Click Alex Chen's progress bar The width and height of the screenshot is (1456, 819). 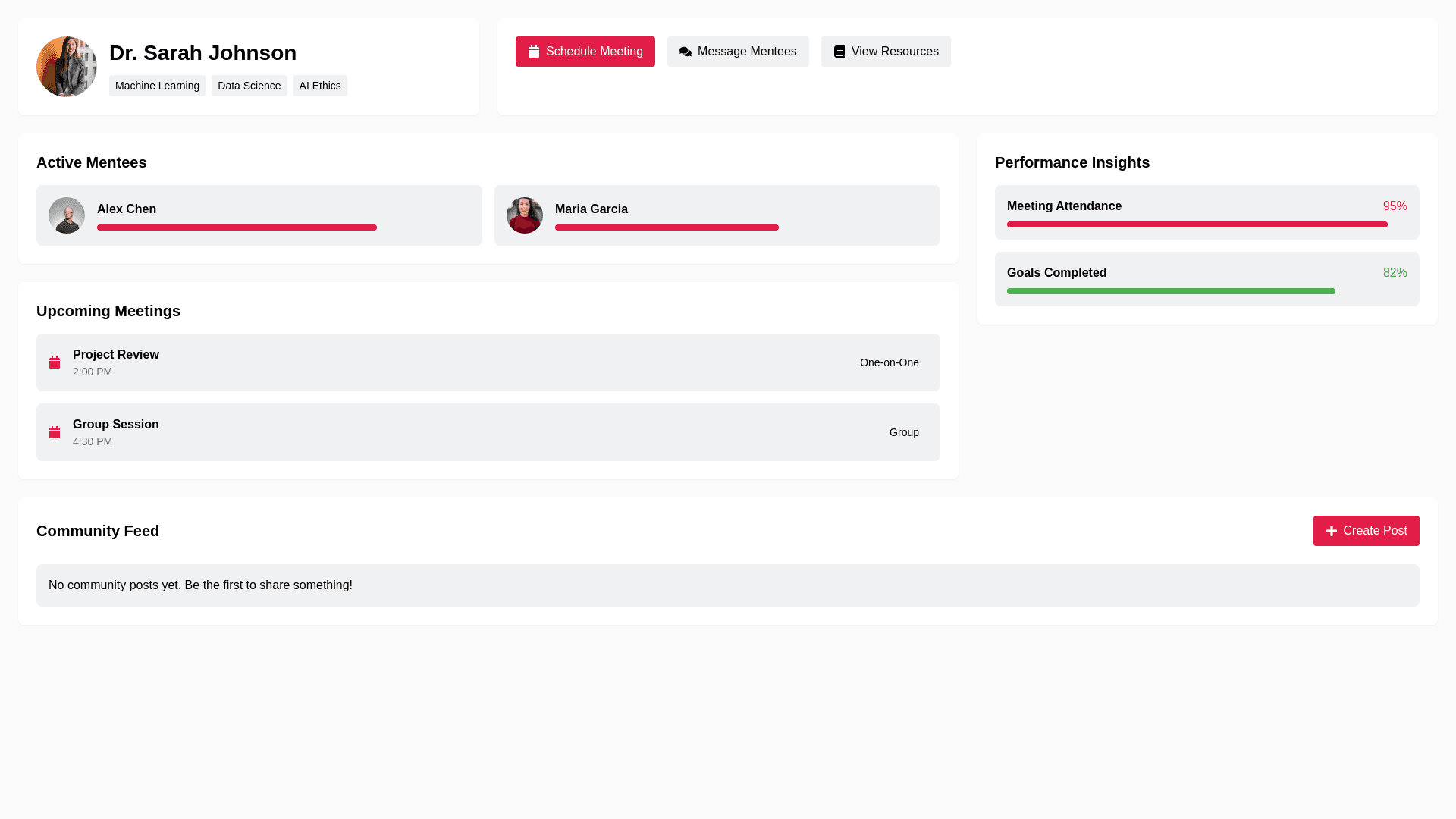pyautogui.click(x=237, y=227)
